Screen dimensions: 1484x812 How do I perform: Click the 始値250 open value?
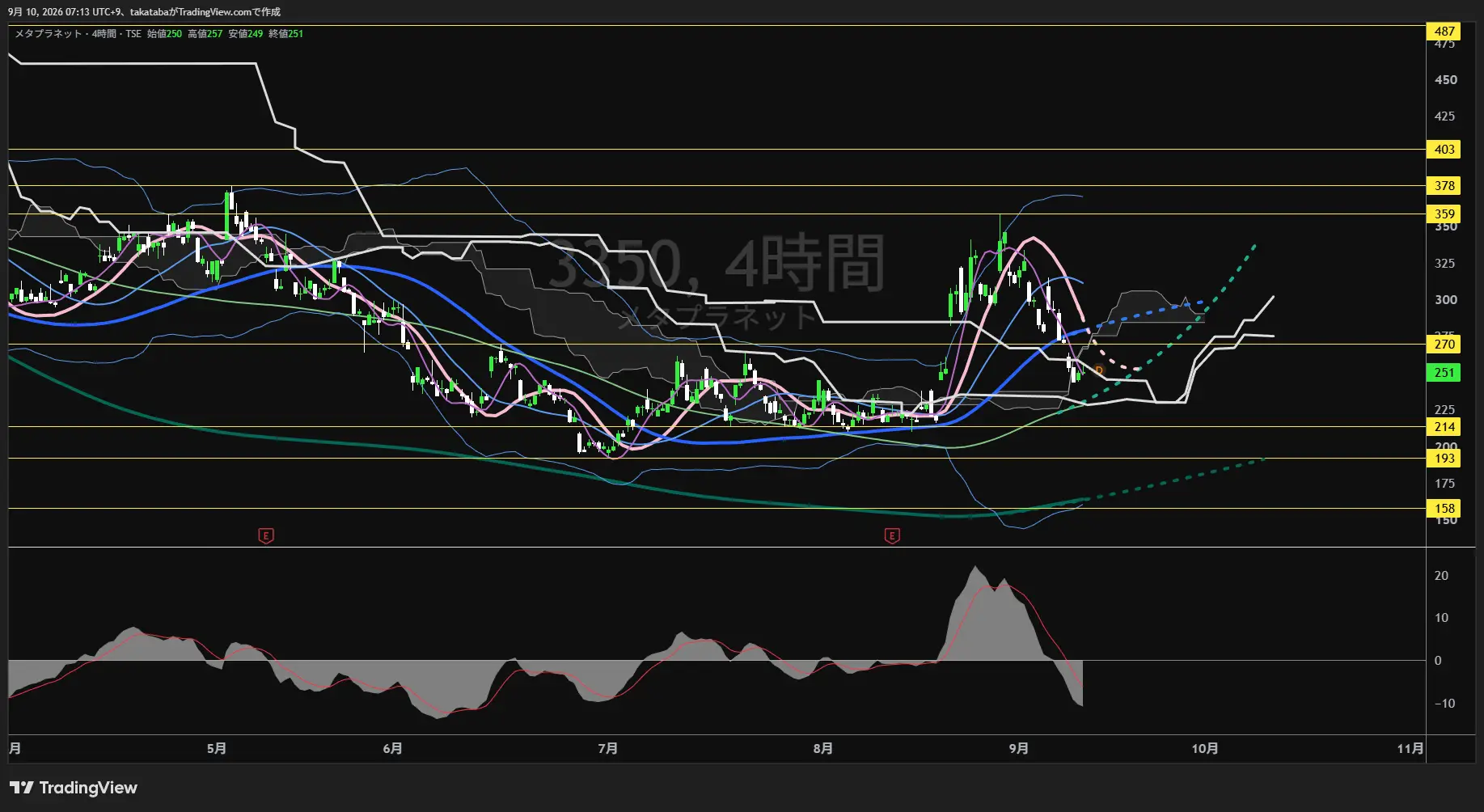pos(165,34)
